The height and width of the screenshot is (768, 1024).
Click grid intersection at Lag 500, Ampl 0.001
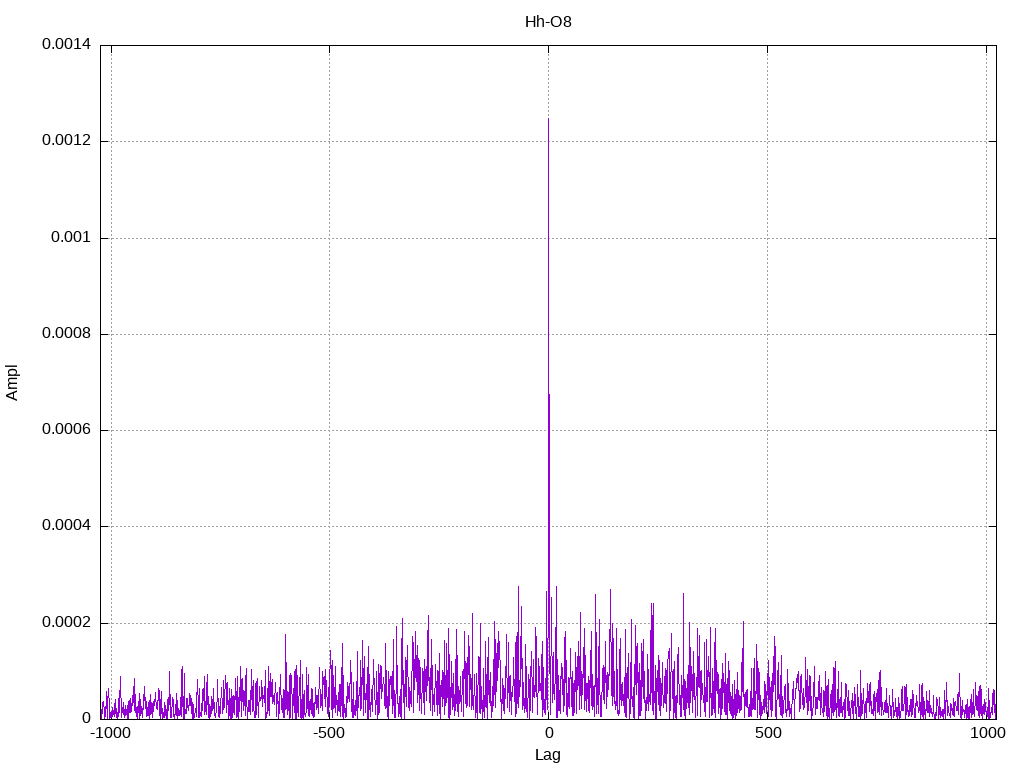pyautogui.click(x=767, y=238)
